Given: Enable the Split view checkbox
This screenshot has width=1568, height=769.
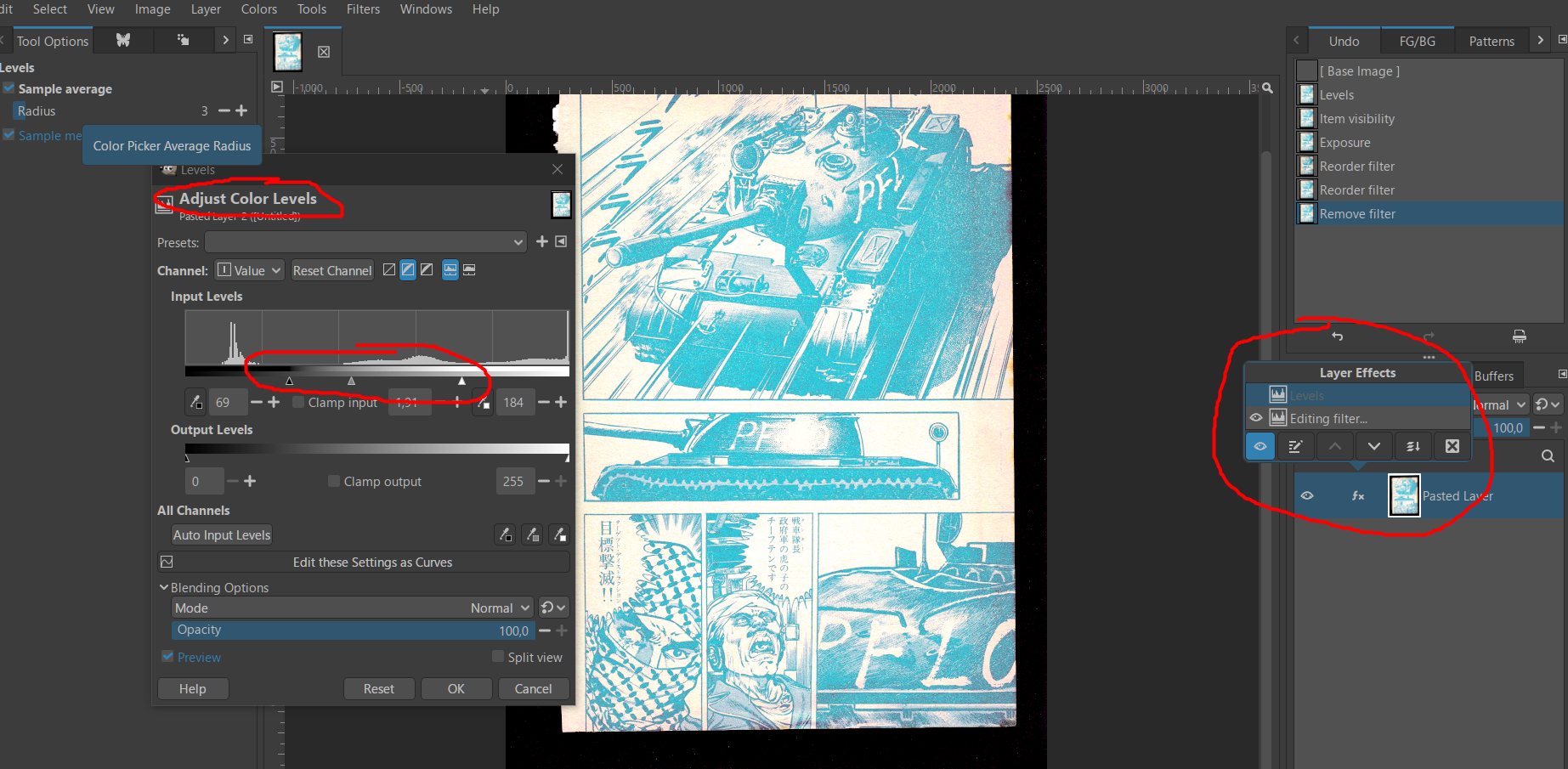Looking at the screenshot, I should [498, 657].
